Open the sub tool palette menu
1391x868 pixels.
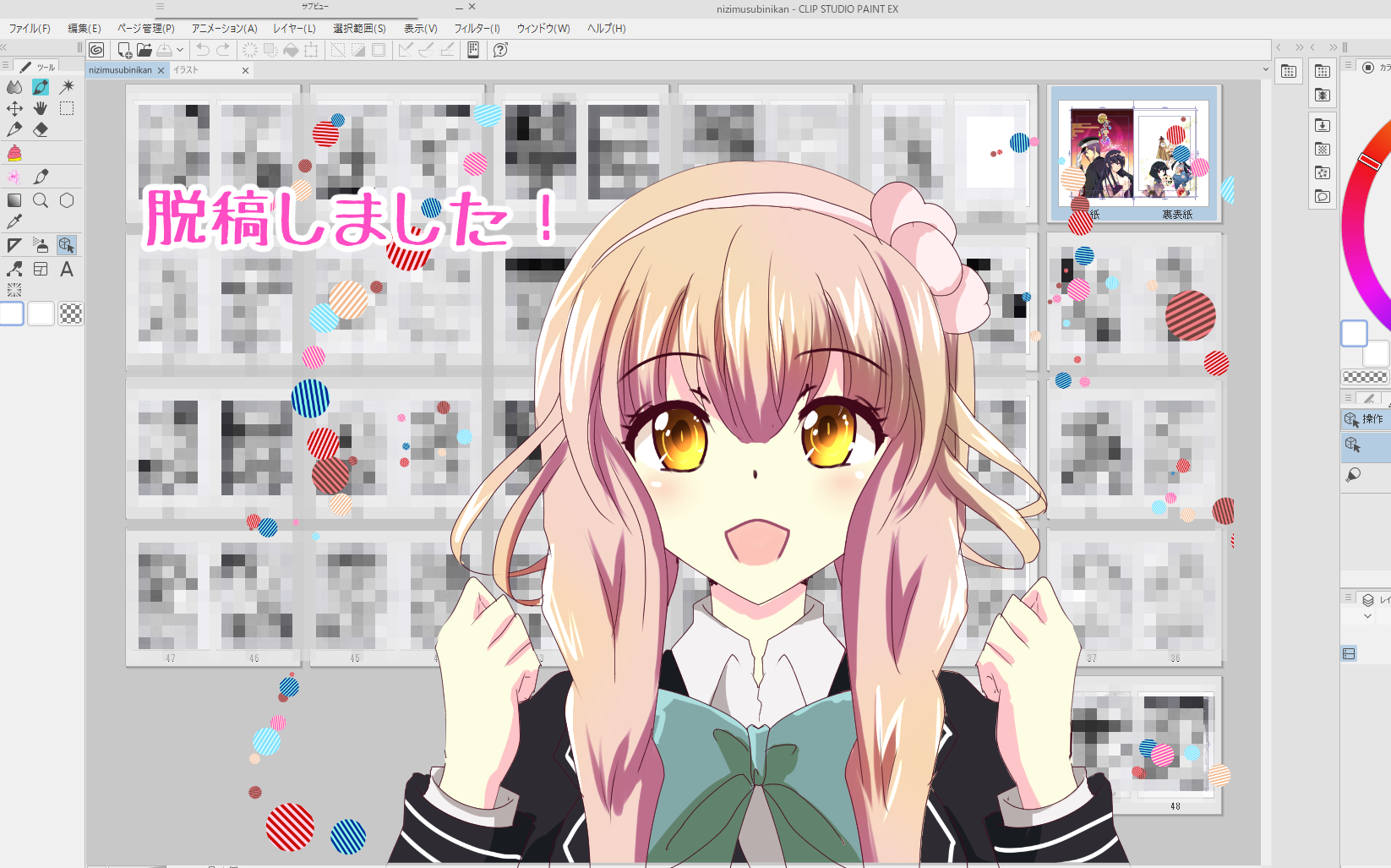[1349, 397]
